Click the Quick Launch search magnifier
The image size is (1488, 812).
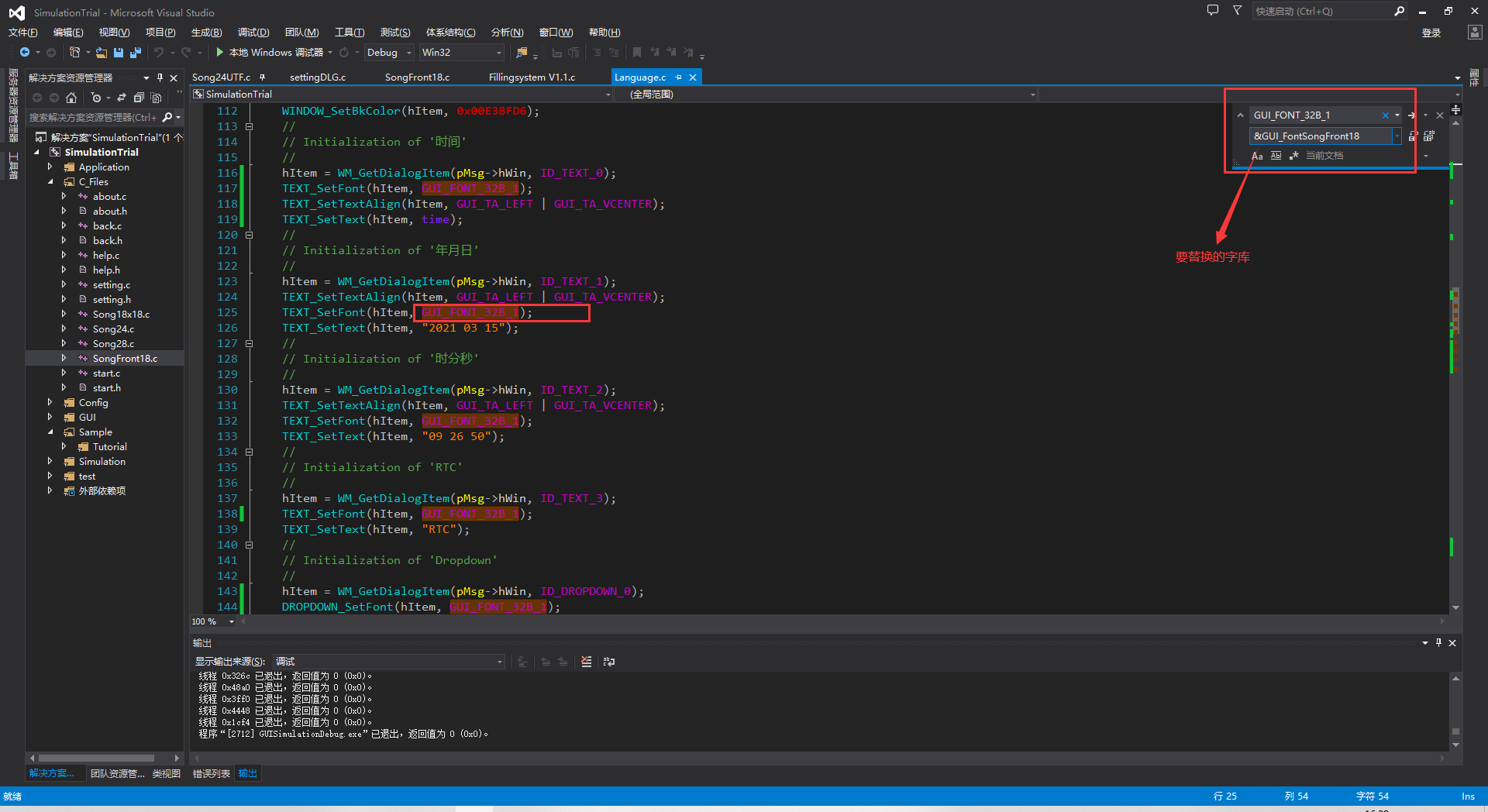(x=1399, y=11)
